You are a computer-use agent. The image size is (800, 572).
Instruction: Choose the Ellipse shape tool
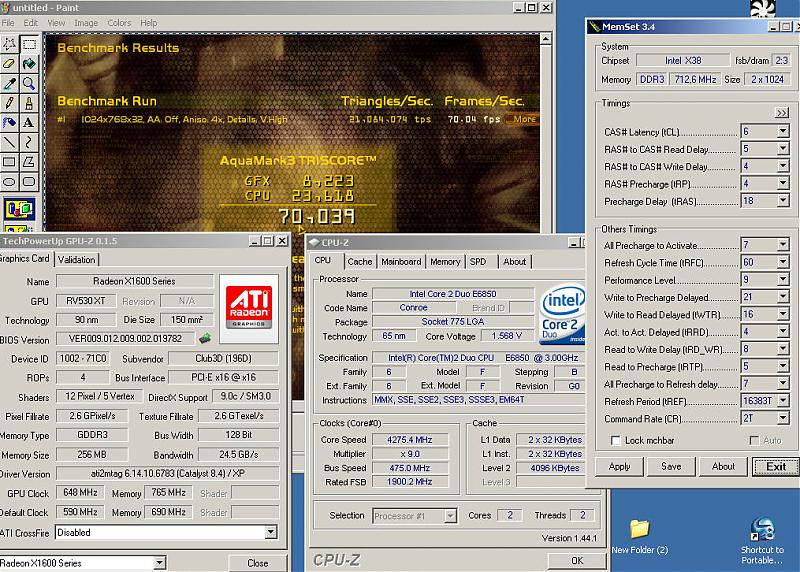pyautogui.click(x=9, y=182)
